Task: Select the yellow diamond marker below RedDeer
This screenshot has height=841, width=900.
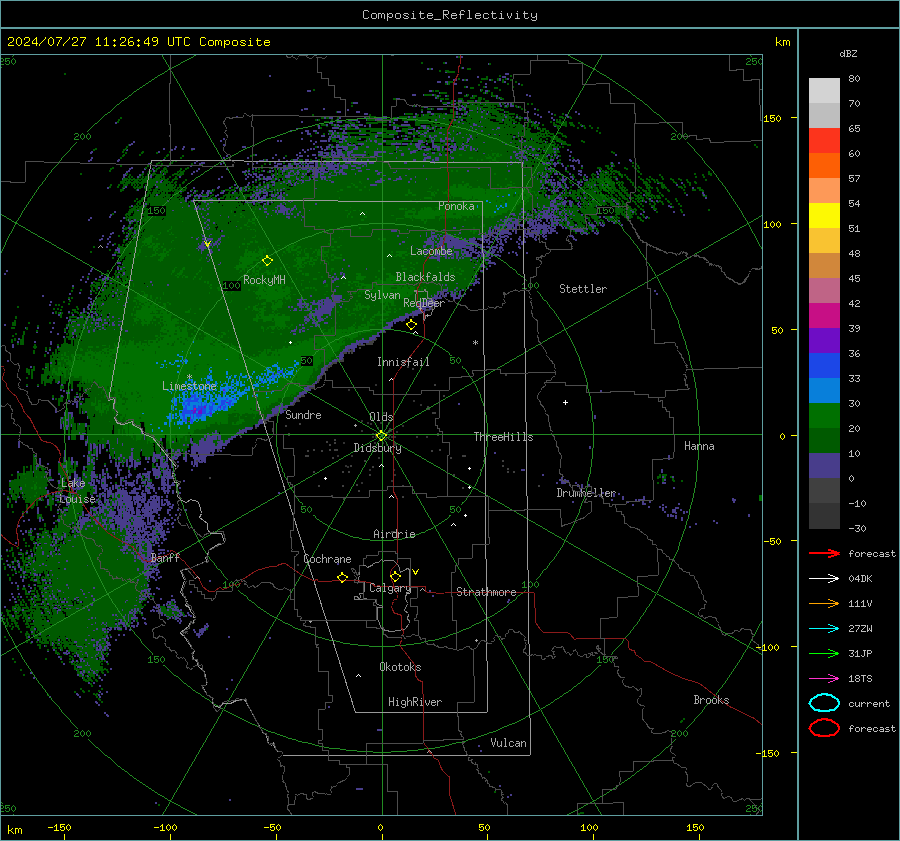Action: click(x=411, y=325)
